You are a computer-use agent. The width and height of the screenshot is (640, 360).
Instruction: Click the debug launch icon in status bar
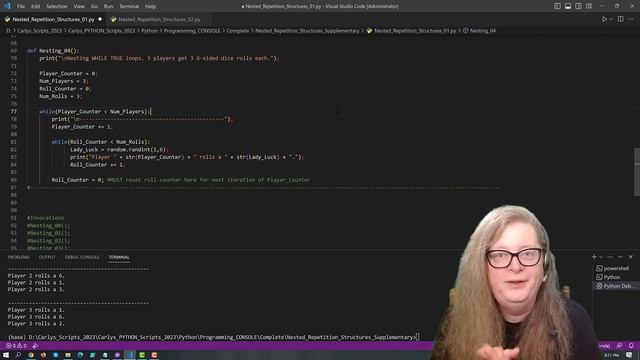35,346
